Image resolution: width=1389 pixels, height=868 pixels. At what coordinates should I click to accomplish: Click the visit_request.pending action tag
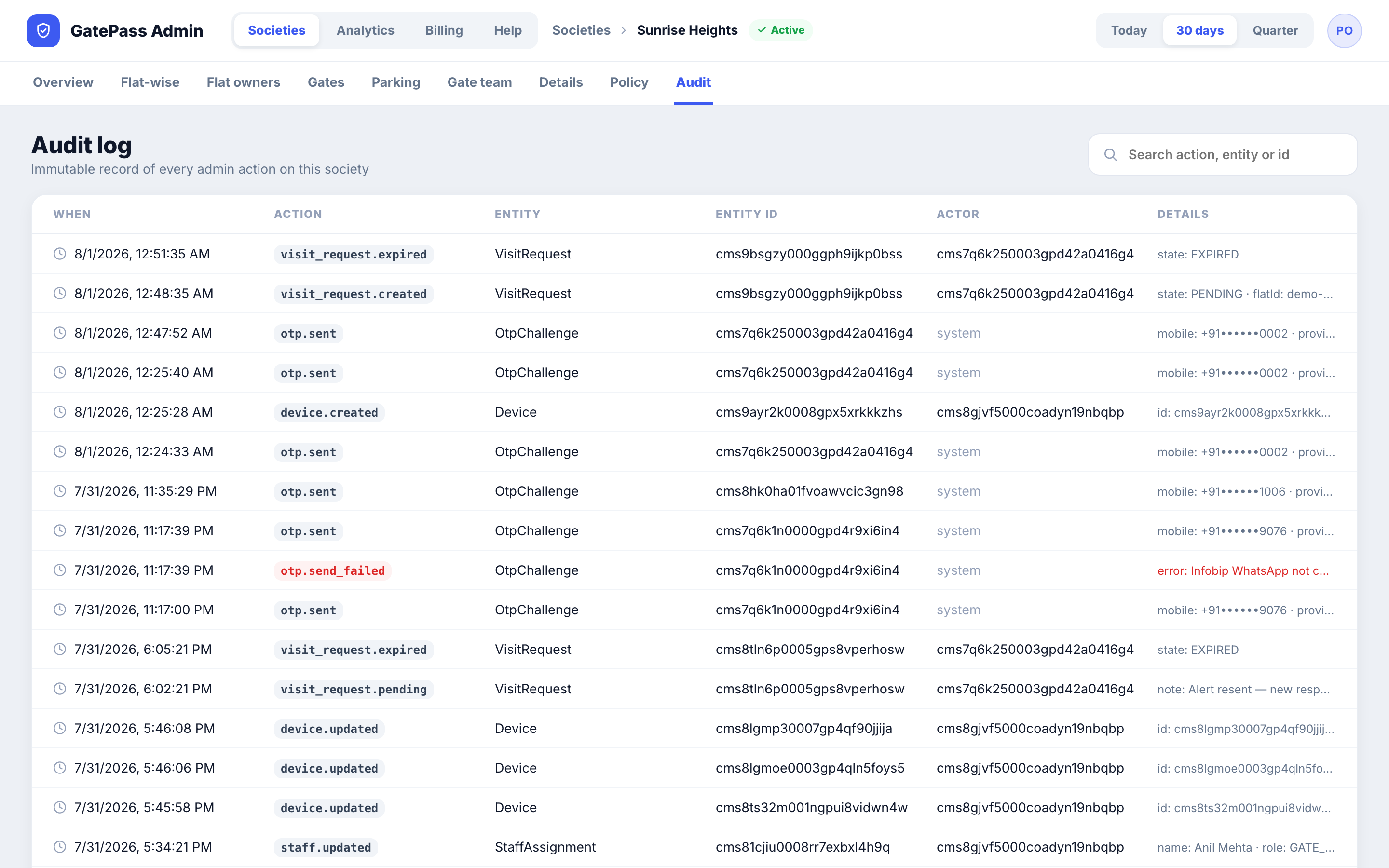354,690
